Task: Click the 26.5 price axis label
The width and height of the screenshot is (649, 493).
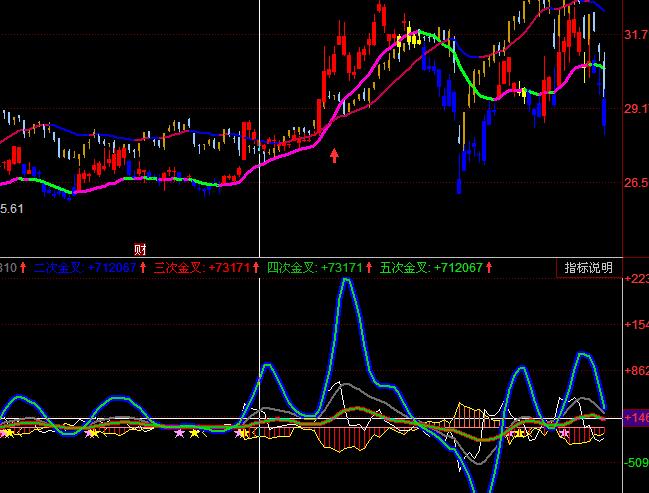Action: pos(635,183)
